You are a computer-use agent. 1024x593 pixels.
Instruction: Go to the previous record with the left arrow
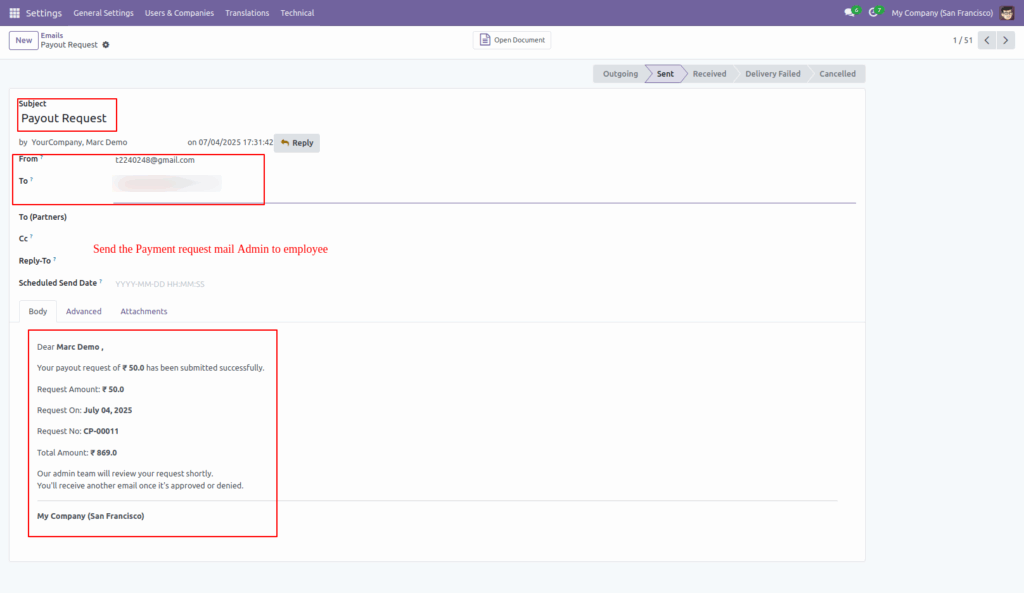point(986,39)
